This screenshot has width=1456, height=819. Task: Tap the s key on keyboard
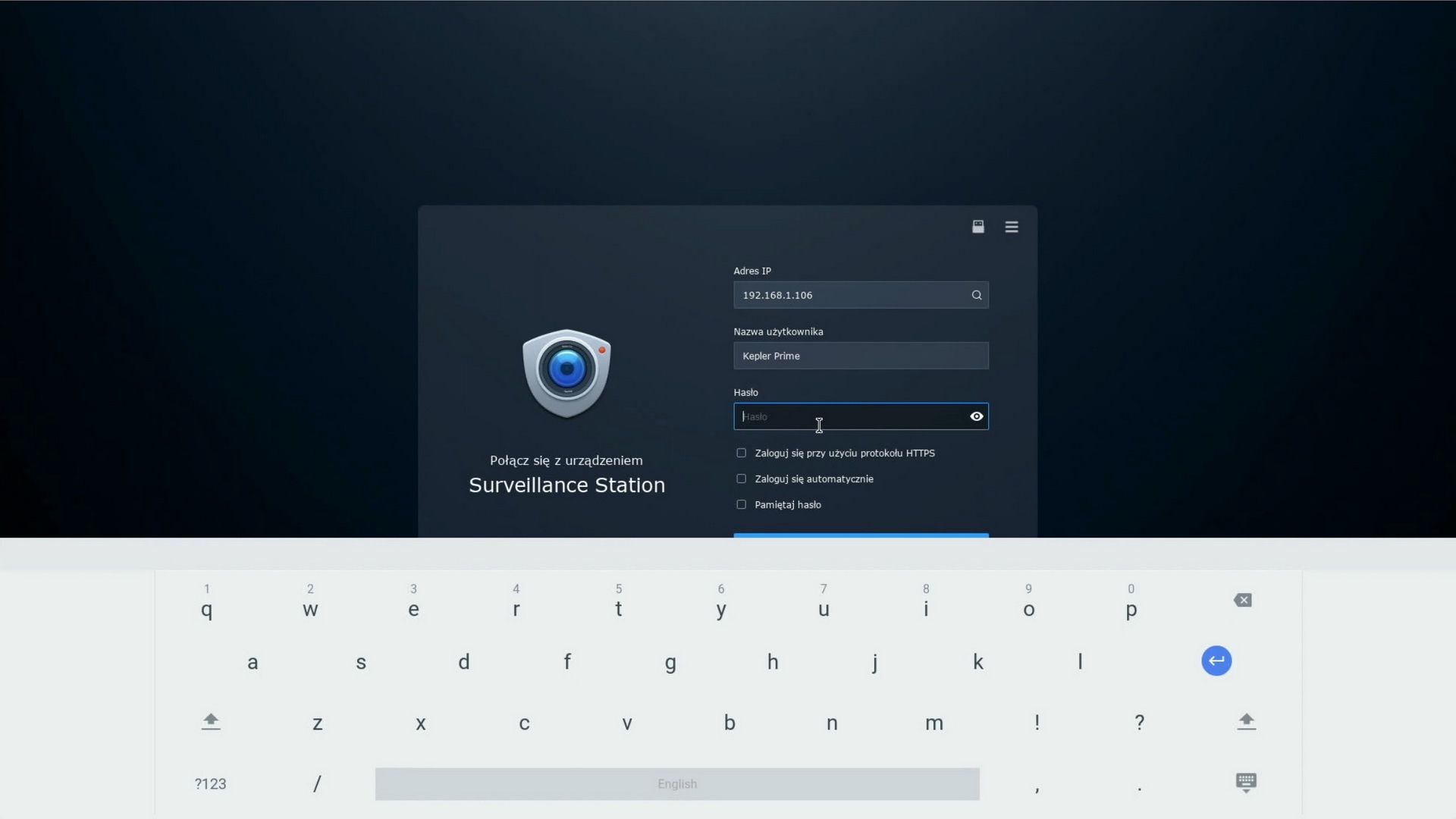(361, 662)
